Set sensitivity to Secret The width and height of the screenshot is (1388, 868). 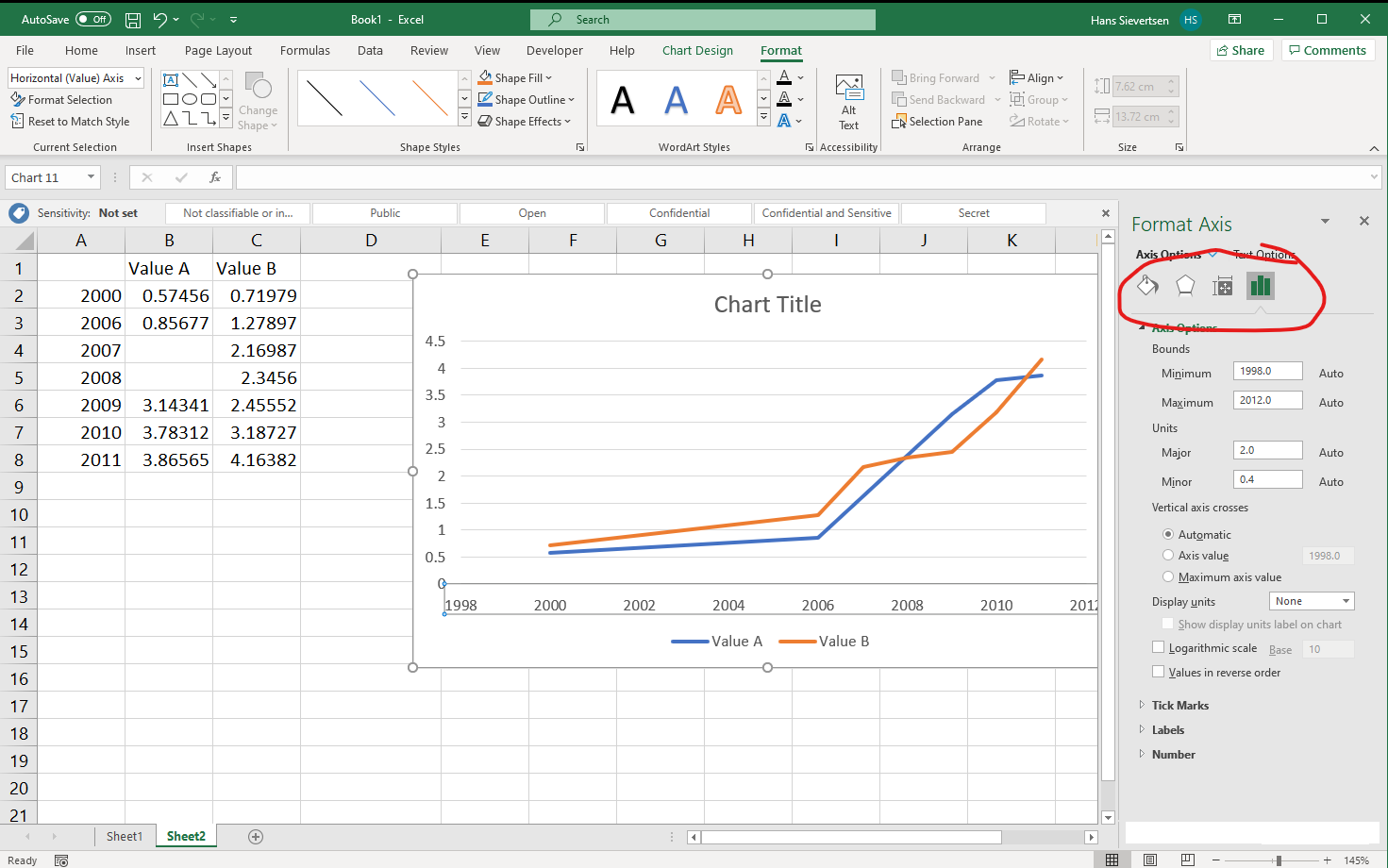pos(974,213)
